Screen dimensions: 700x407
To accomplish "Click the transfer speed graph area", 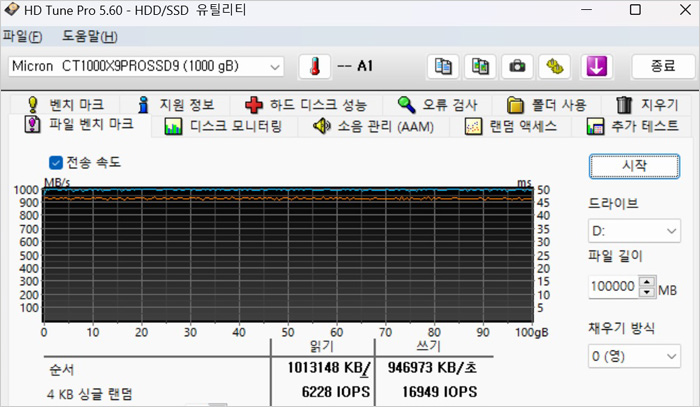I will click(288, 254).
